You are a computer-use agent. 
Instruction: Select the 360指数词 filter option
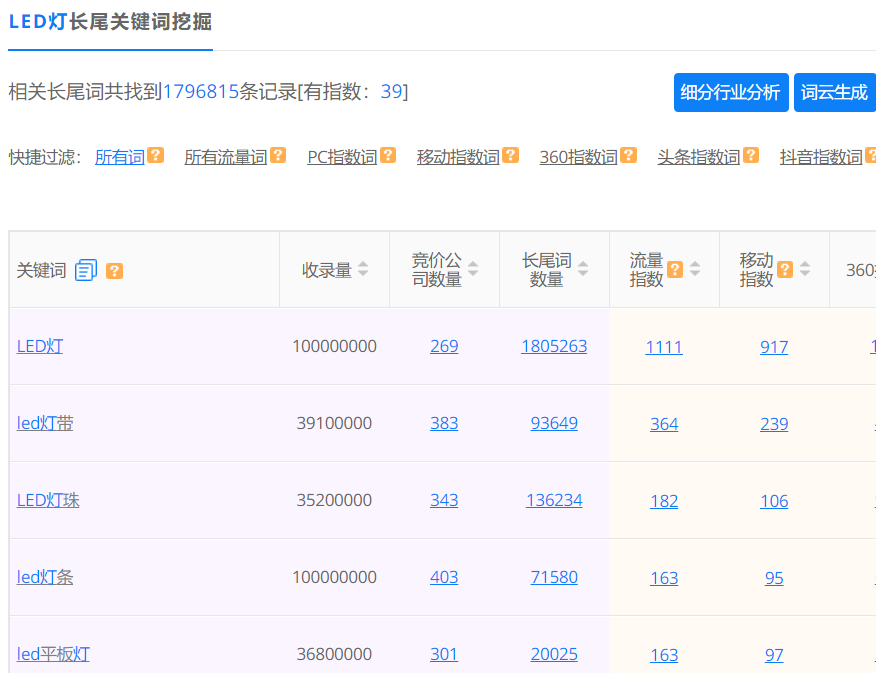580,156
